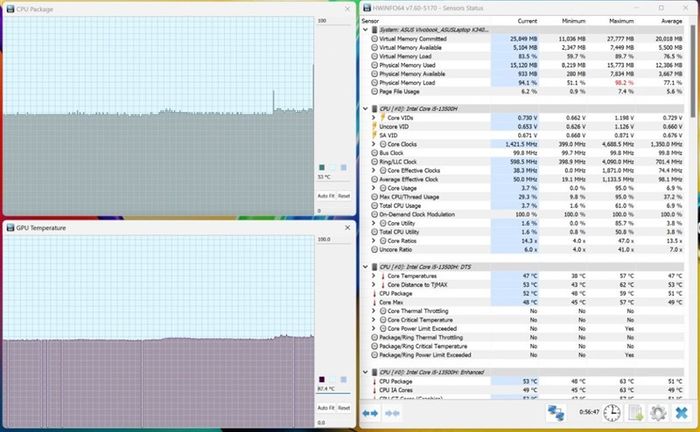Click the Virtual Memory Committed sensor icon

(374, 38)
